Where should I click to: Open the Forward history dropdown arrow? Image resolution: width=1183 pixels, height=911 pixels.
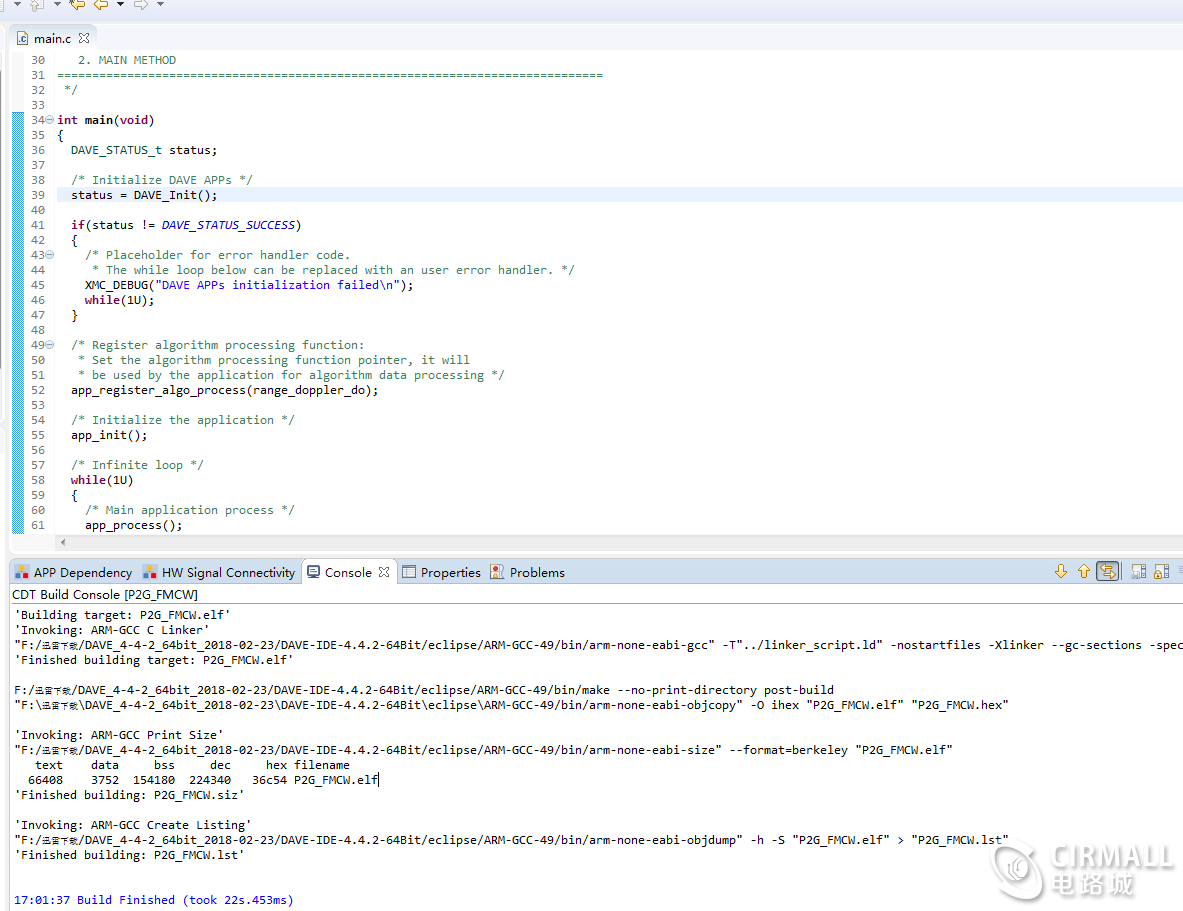[x=160, y=5]
